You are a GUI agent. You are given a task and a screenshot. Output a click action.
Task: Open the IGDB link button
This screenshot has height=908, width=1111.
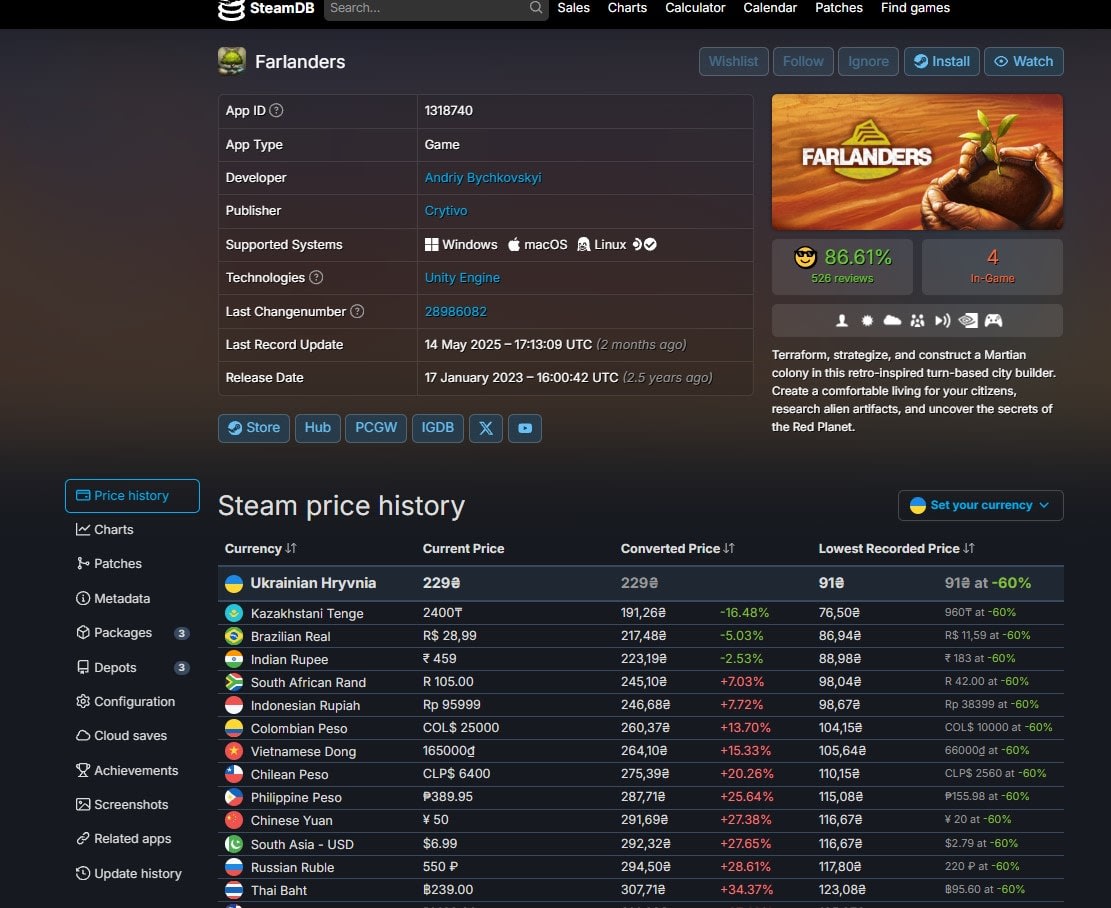437,428
